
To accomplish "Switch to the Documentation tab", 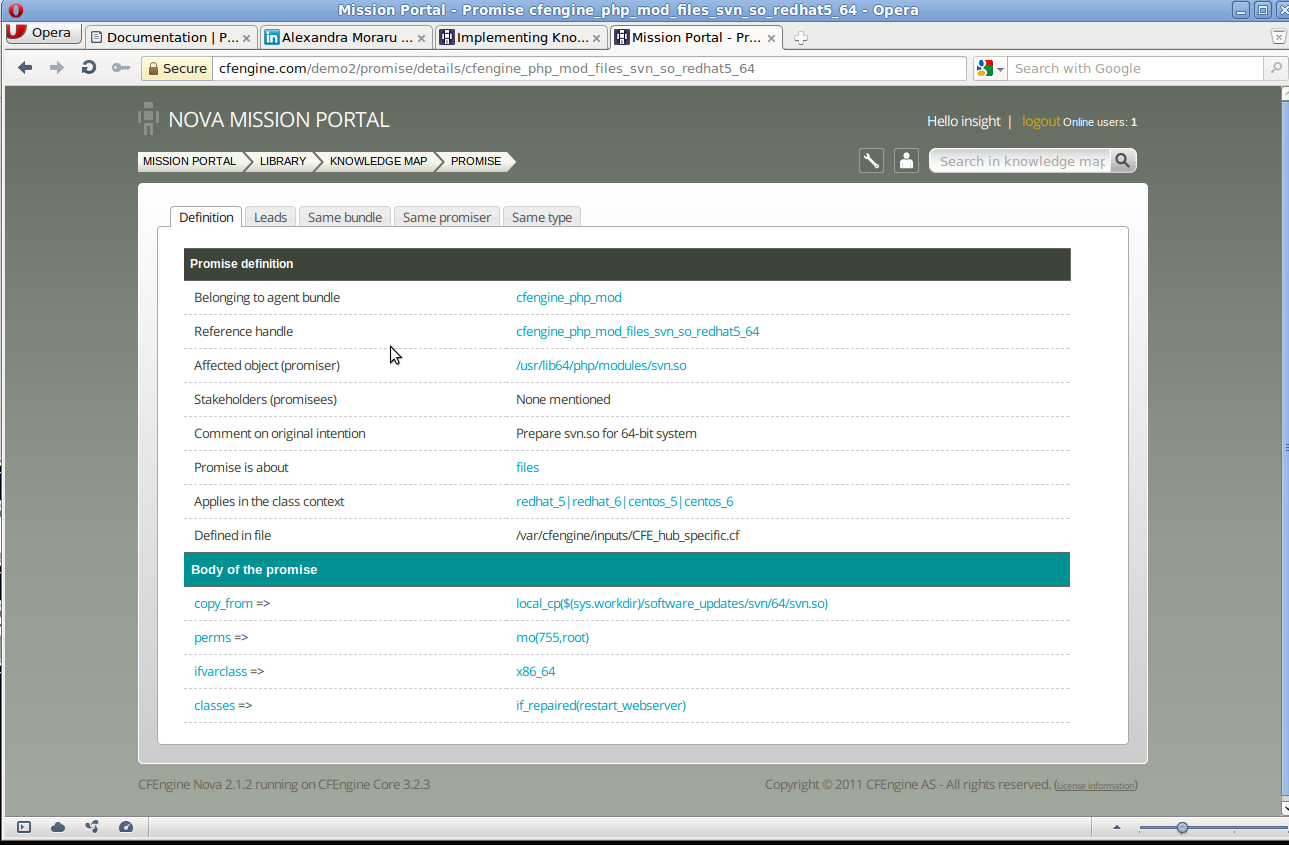I will (x=171, y=37).
